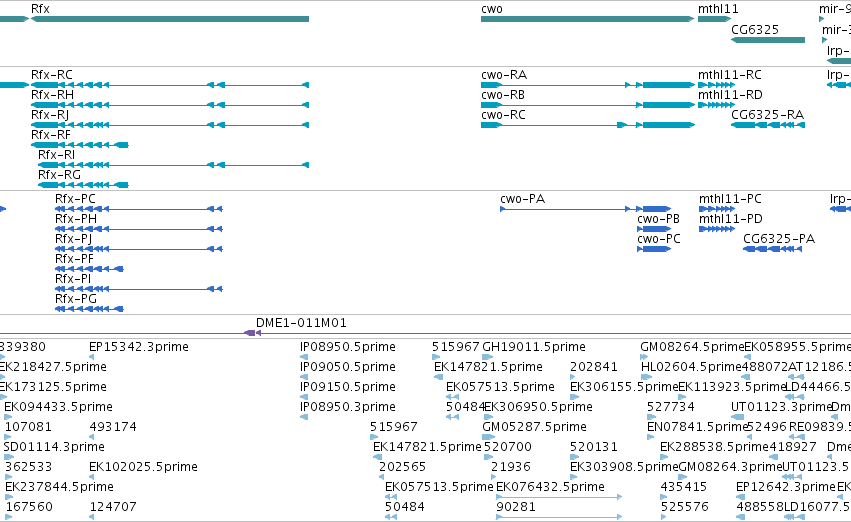Open the Rfx-RC transcript label
Screen dimensions: 851x522
pyautogui.click(x=52, y=74)
